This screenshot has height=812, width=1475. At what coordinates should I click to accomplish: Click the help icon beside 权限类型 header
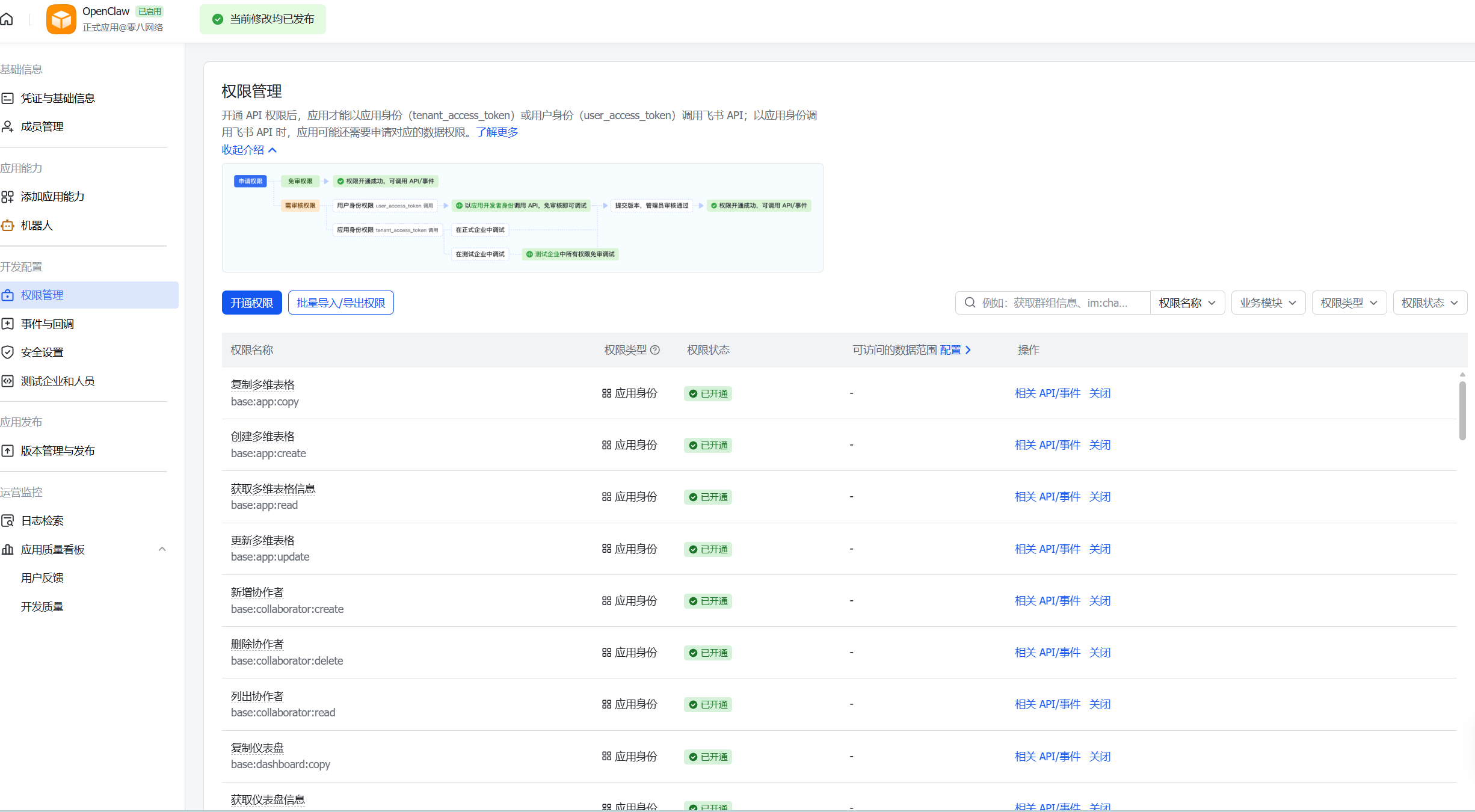click(656, 350)
